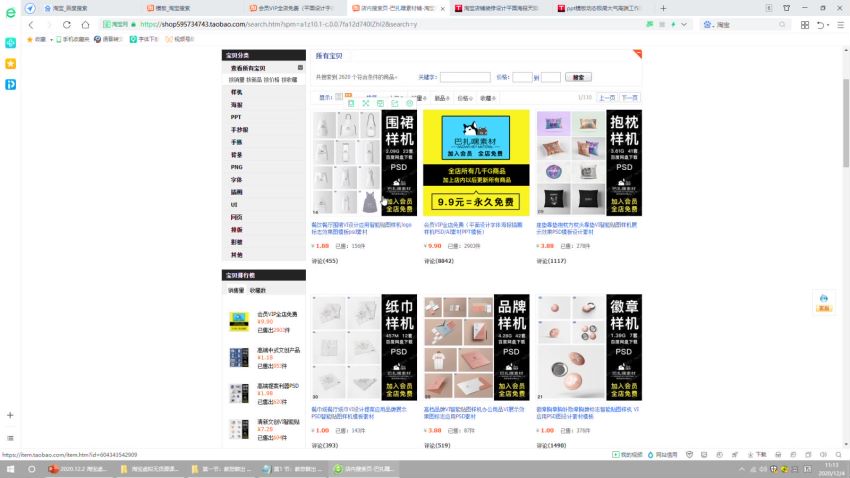The width and height of the screenshot is (850, 478).
Task: Show hidden system tray icons chevron
Action: coord(742,469)
